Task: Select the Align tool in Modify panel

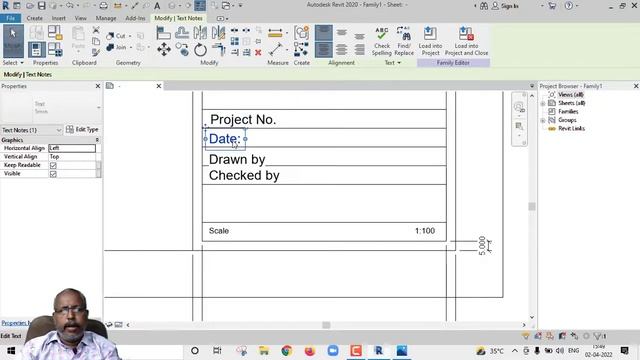Action: [x=163, y=33]
